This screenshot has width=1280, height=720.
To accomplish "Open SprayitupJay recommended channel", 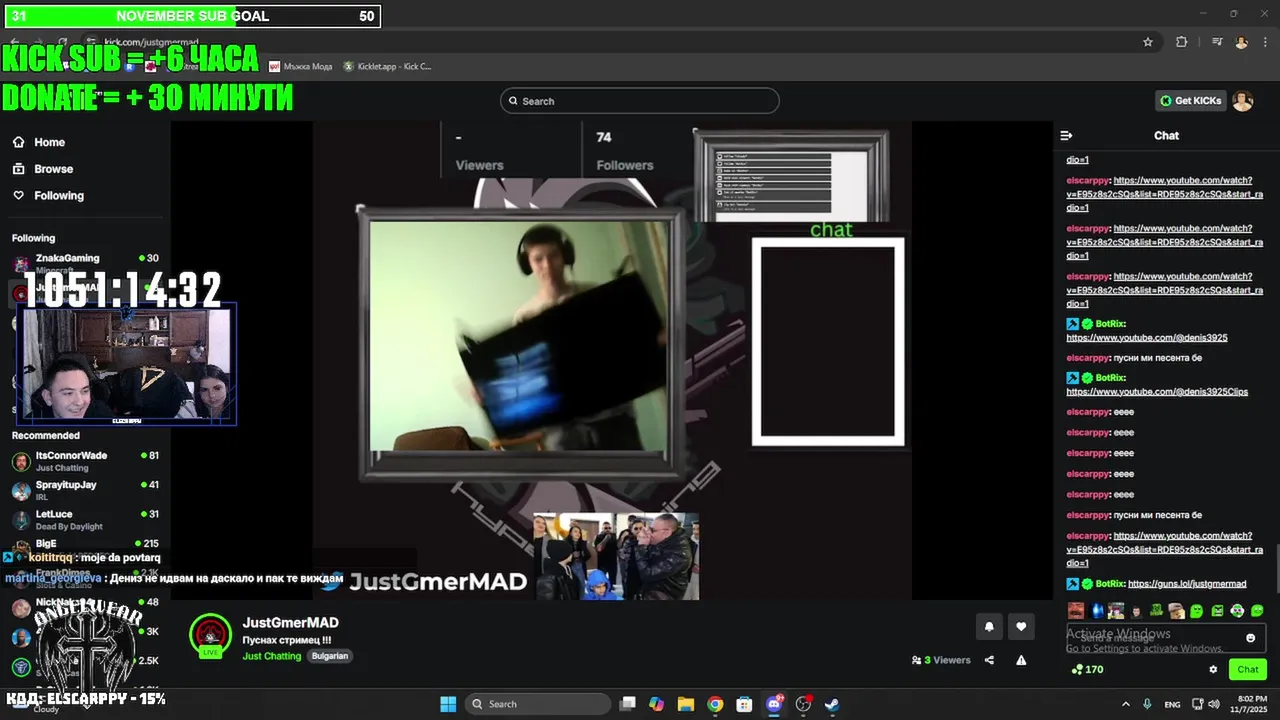I will [x=84, y=490].
